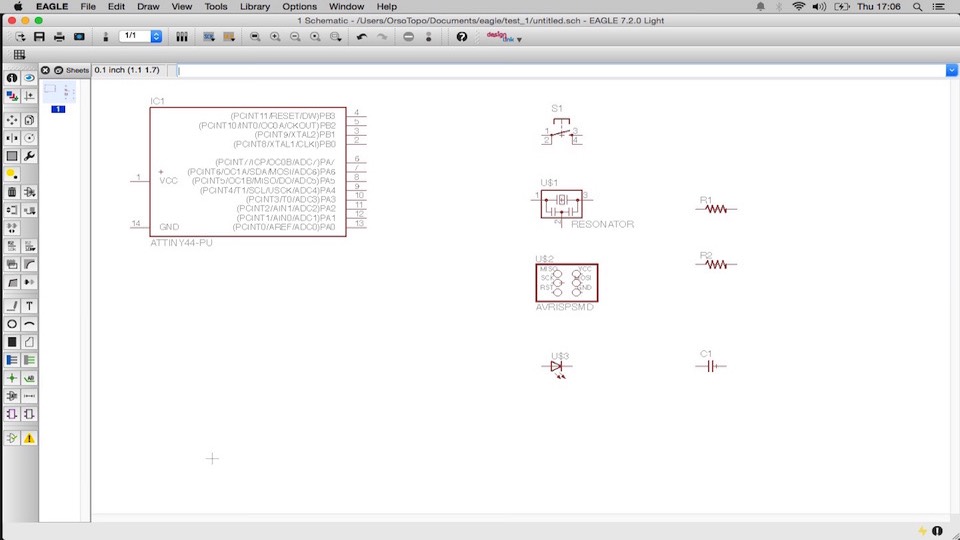Select the Smash tool
This screenshot has width=960, height=540.
pyautogui.click(x=12, y=264)
